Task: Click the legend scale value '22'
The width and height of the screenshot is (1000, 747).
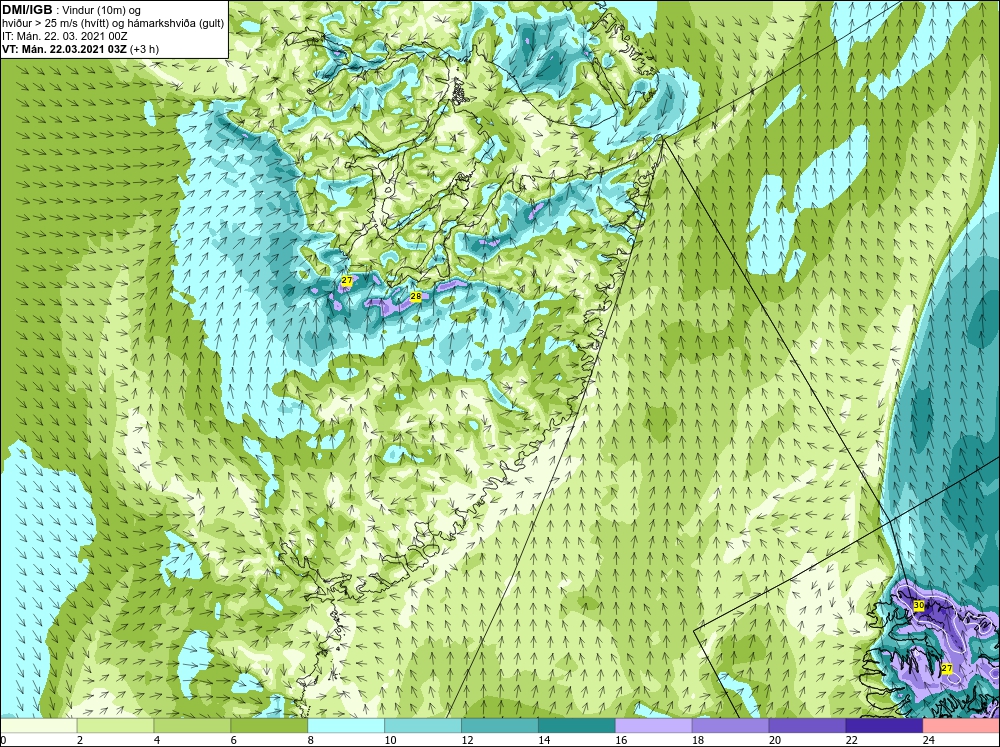Action: click(x=851, y=740)
